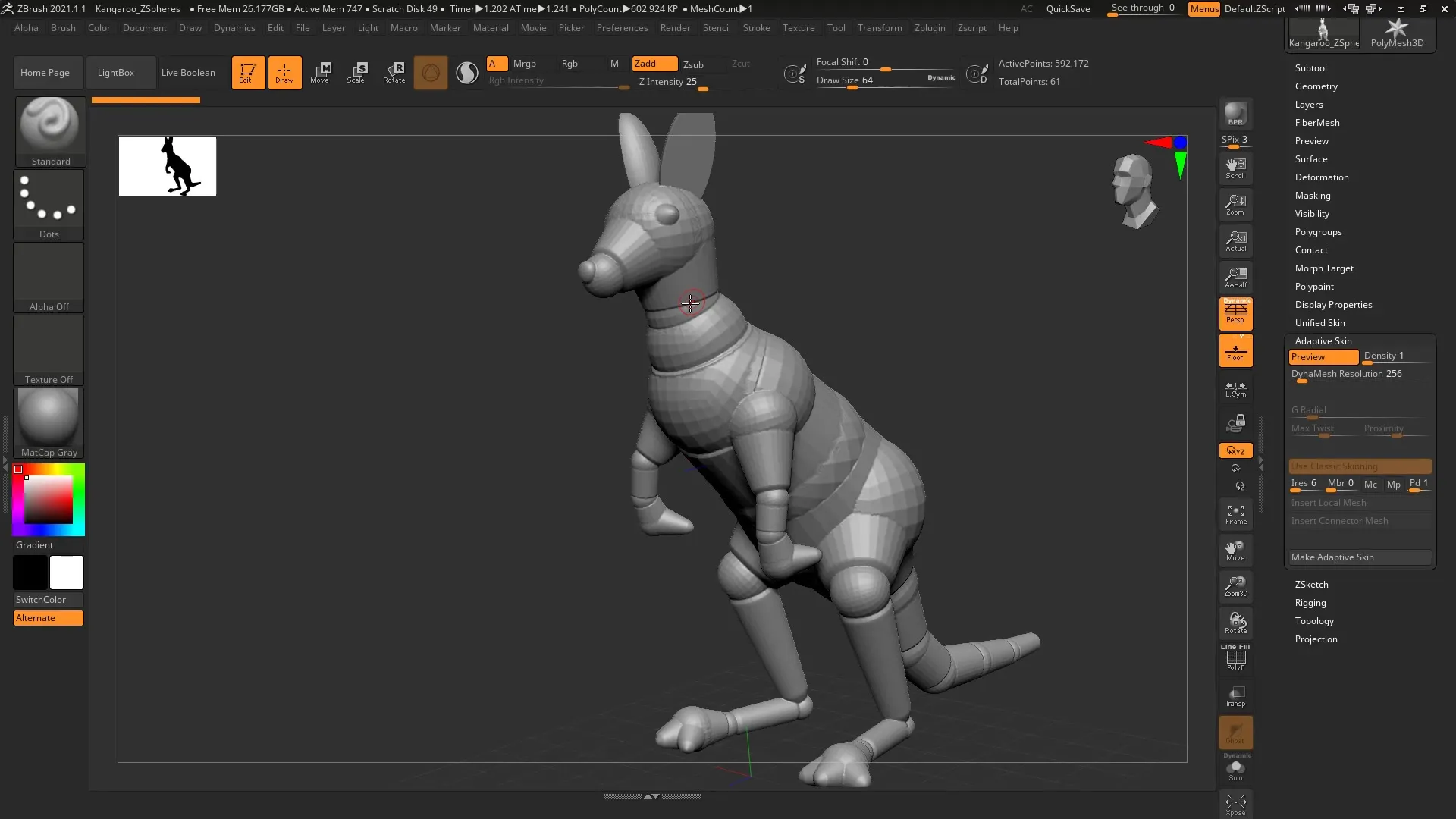Expand the ZSketch section
Image resolution: width=1456 pixels, height=819 pixels.
click(x=1311, y=585)
